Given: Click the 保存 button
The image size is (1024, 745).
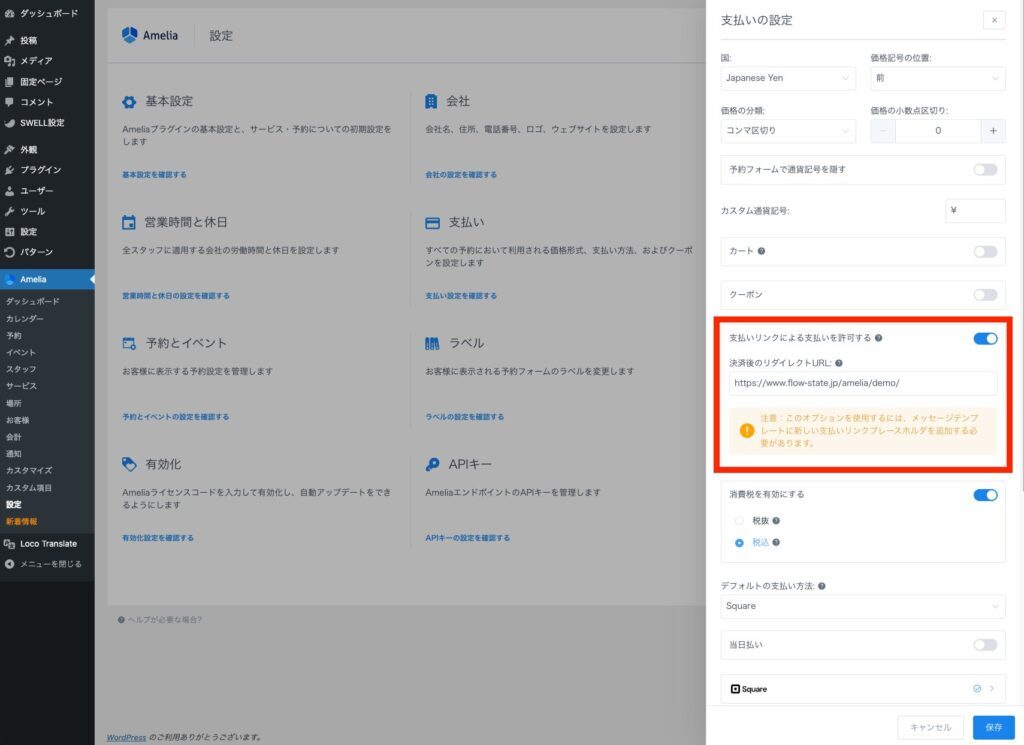Looking at the screenshot, I should click(x=993, y=727).
